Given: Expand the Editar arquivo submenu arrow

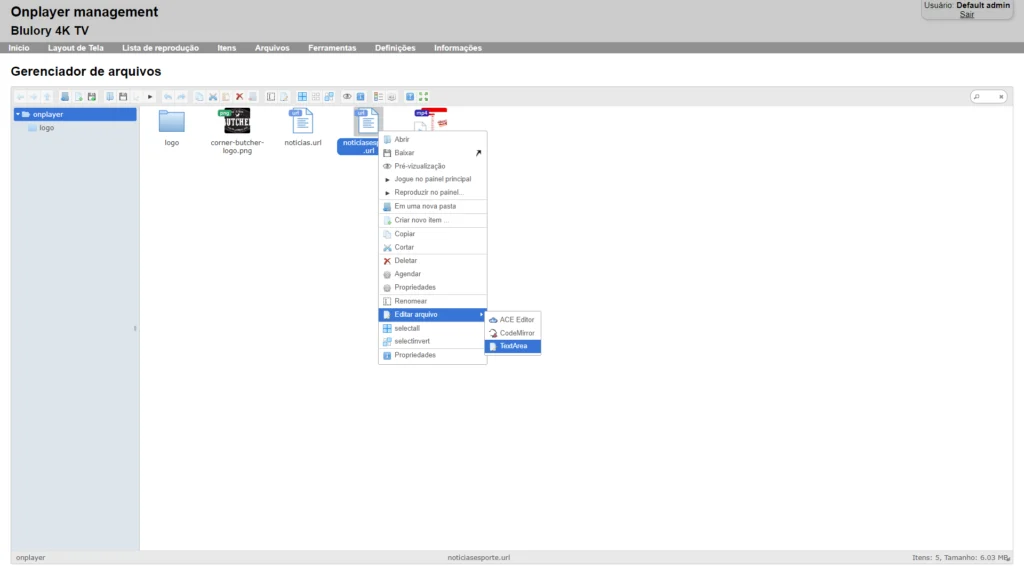Looking at the screenshot, I should 481,315.
